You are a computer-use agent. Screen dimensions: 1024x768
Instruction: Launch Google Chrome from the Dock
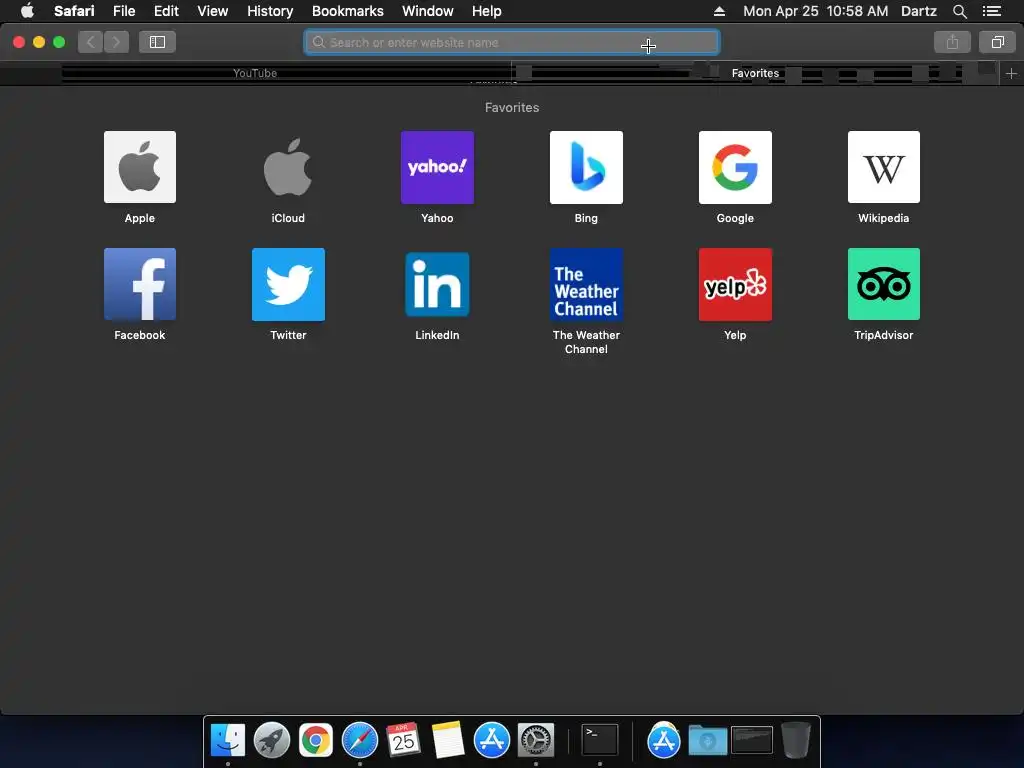(x=316, y=741)
